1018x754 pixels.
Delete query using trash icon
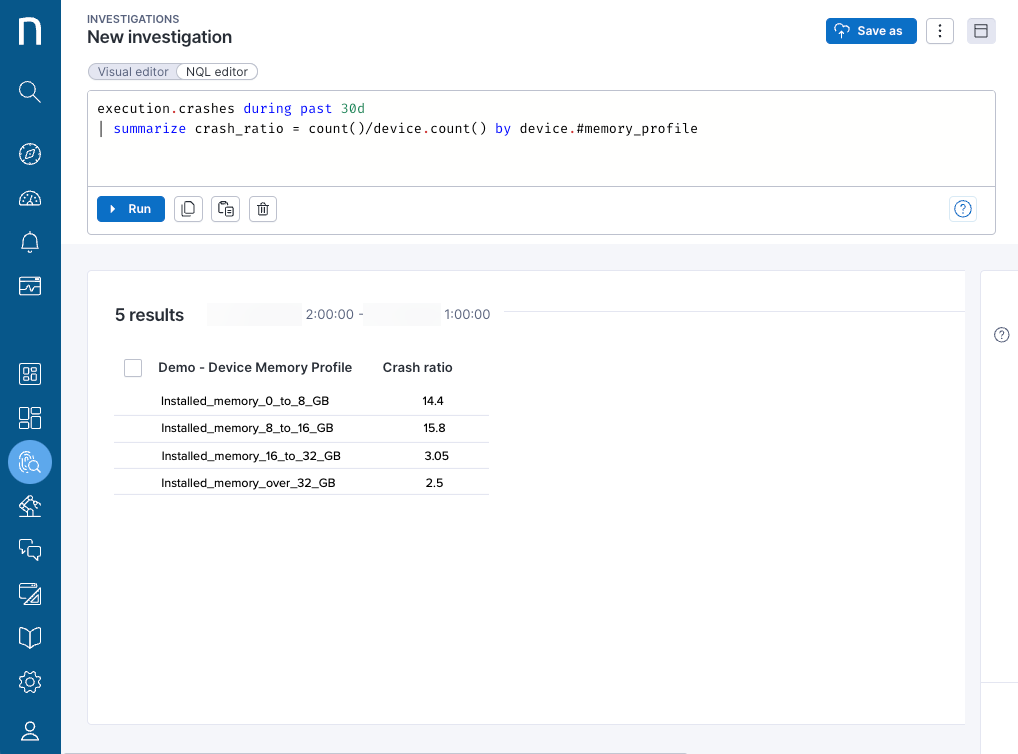(x=262, y=209)
